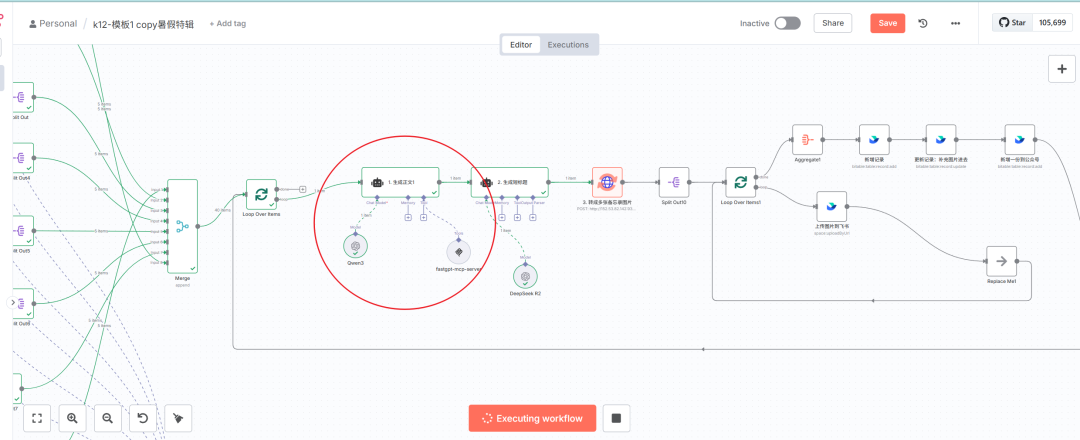
Task: Select the Replace Me1 node
Action: (x=1000, y=261)
